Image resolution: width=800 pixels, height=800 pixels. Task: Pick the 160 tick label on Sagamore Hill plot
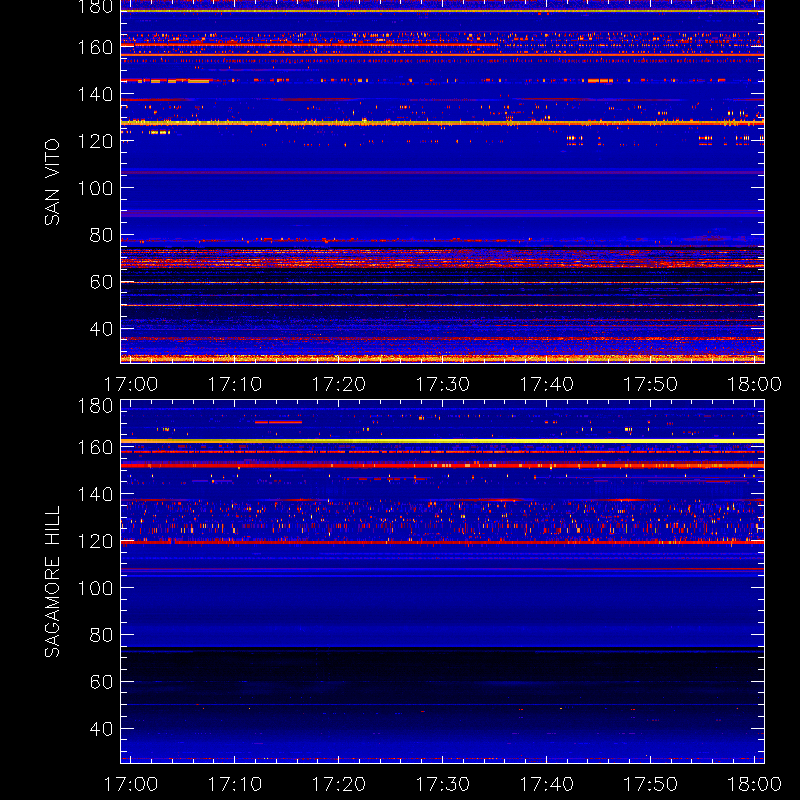coord(95,447)
